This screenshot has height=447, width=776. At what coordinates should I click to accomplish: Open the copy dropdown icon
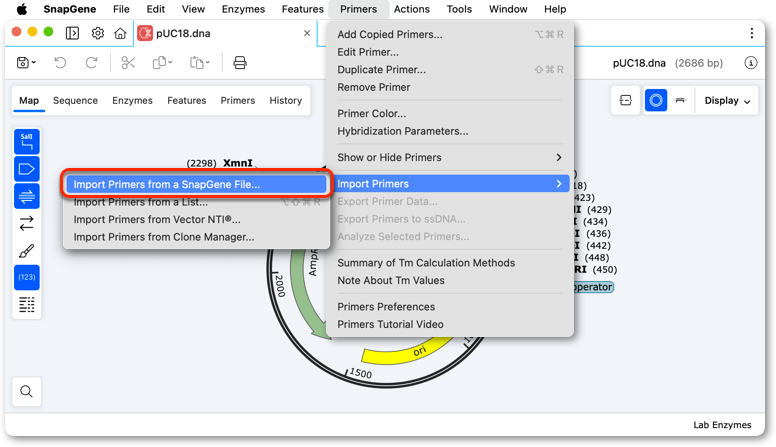pyautogui.click(x=162, y=62)
